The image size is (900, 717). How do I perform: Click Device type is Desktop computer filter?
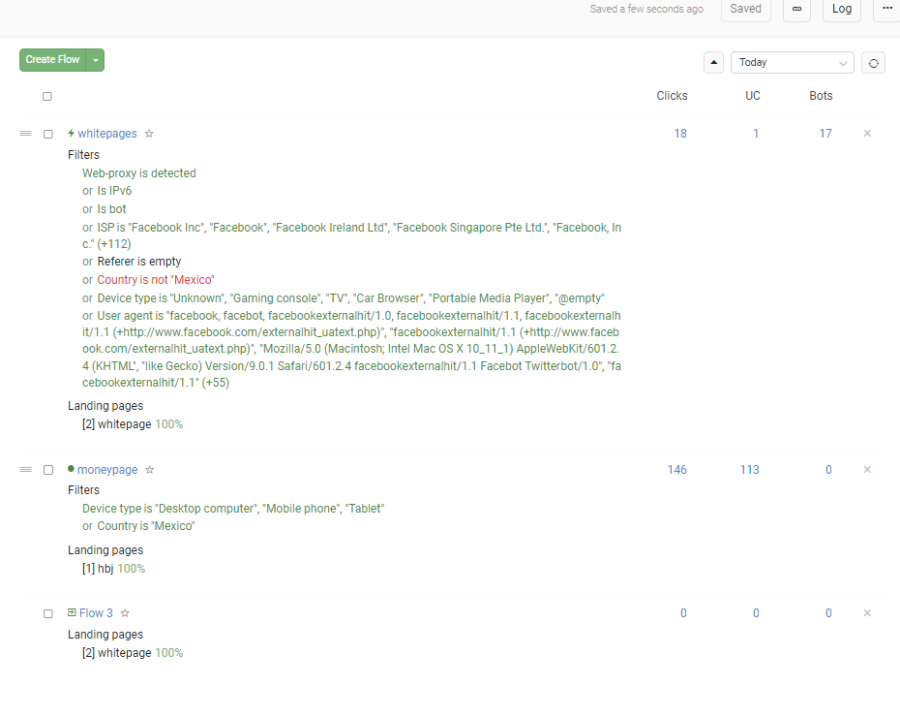(x=233, y=509)
